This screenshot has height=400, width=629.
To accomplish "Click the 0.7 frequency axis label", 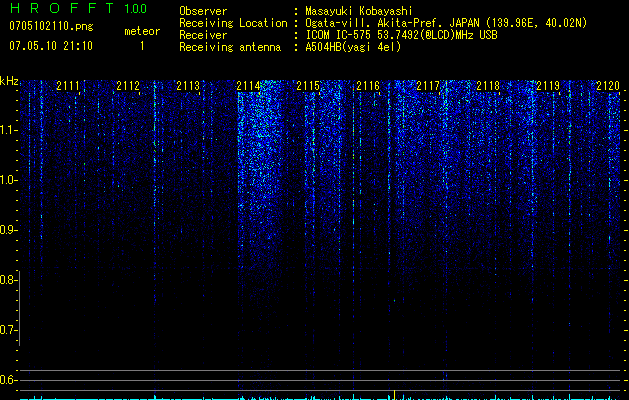I will (8, 330).
